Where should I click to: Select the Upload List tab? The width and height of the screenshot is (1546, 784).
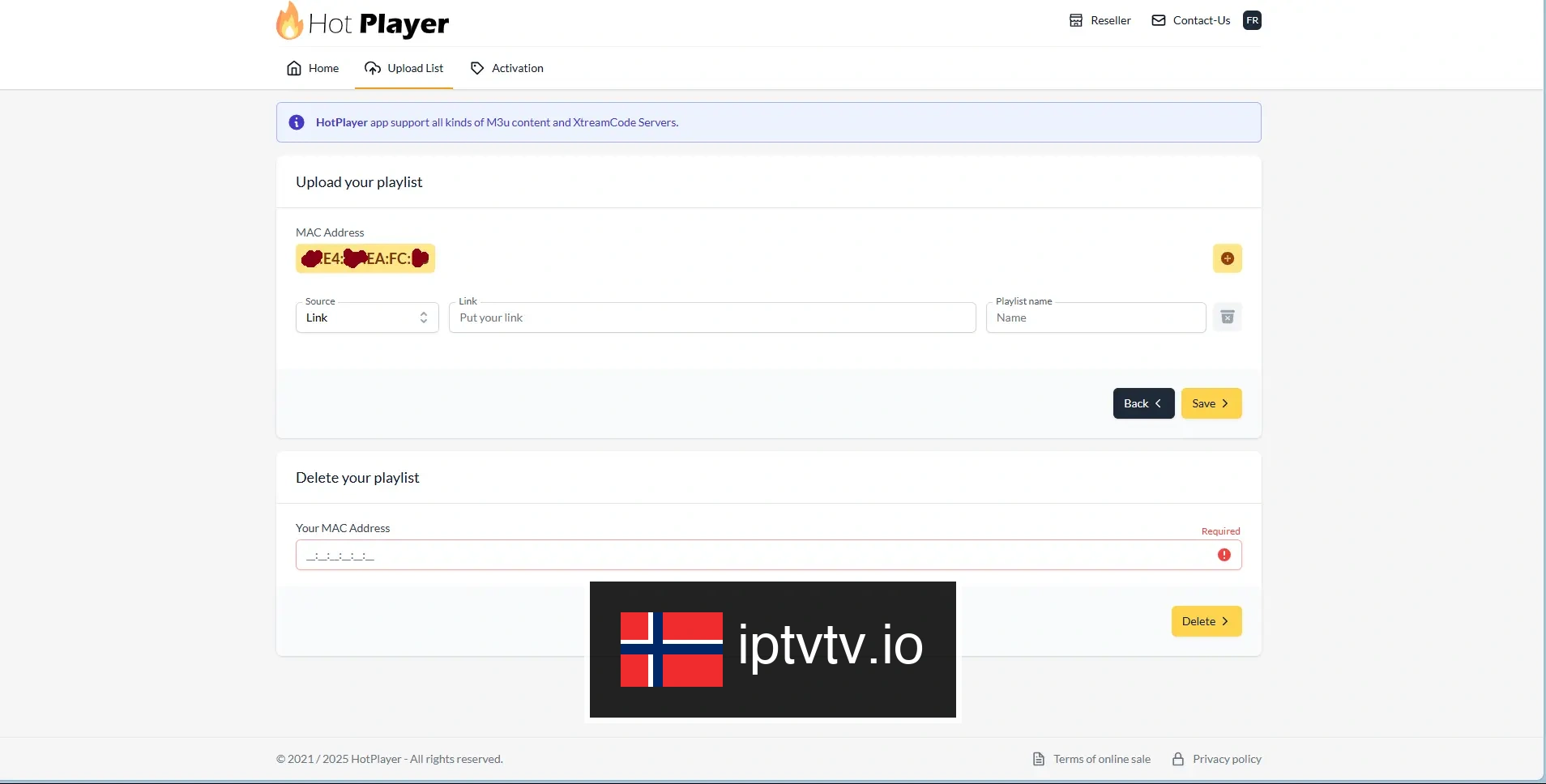[404, 68]
